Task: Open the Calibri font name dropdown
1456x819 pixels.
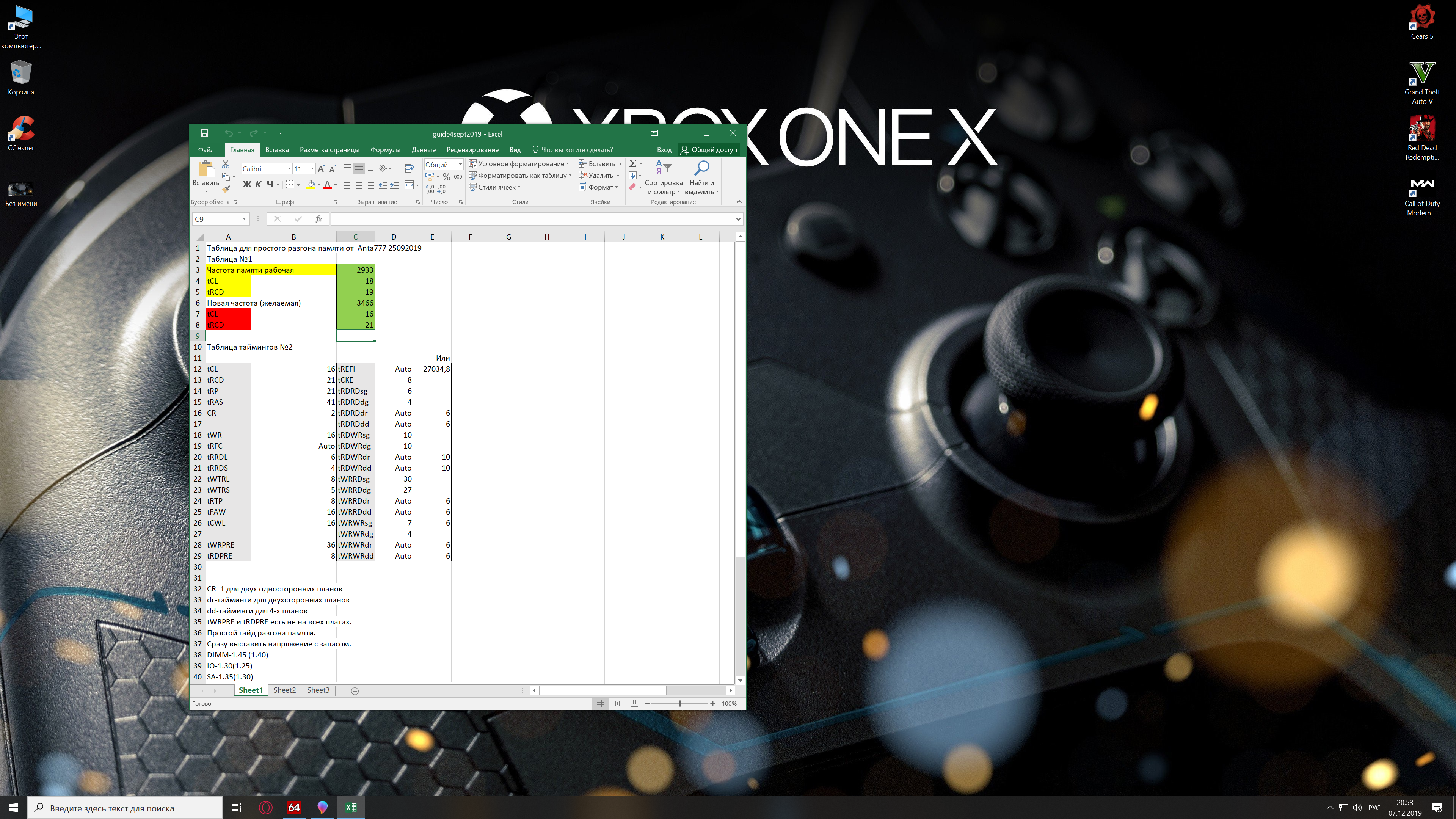Action: point(289,169)
